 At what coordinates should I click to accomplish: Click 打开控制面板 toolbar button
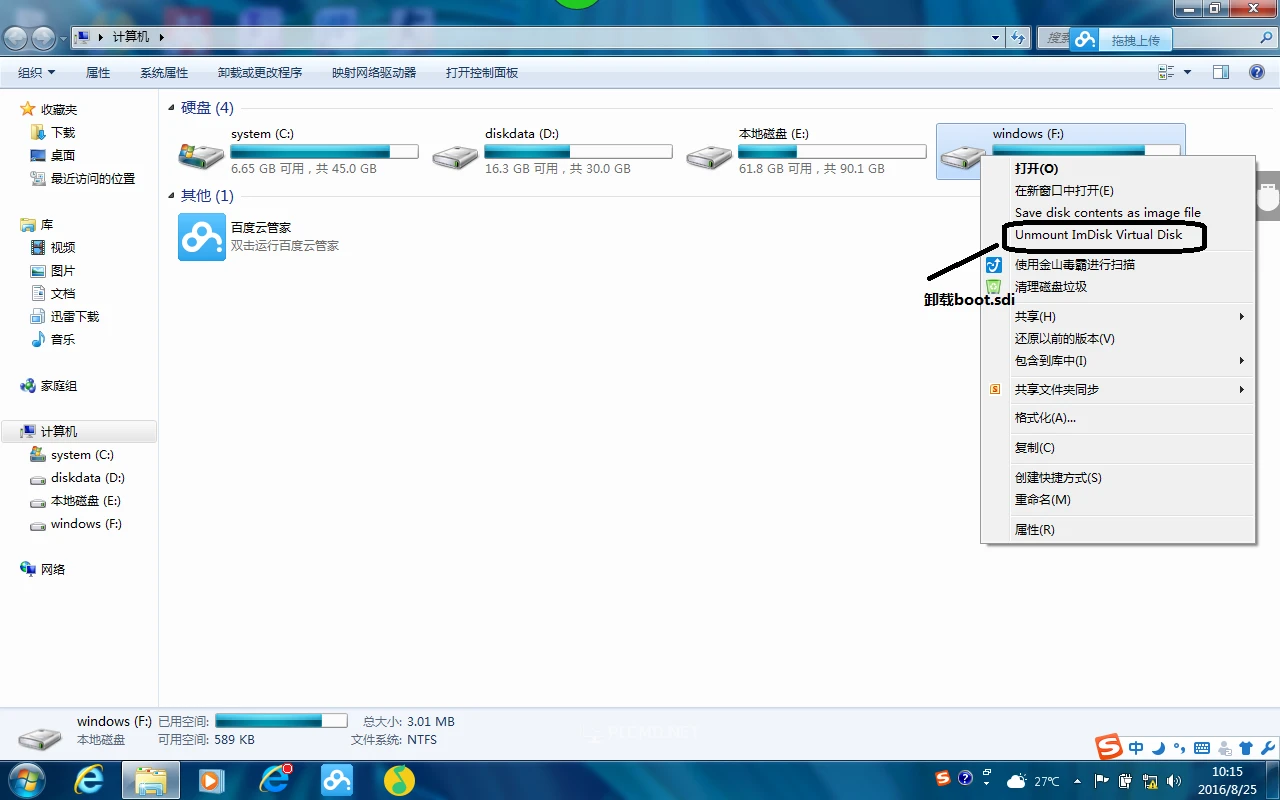482,72
